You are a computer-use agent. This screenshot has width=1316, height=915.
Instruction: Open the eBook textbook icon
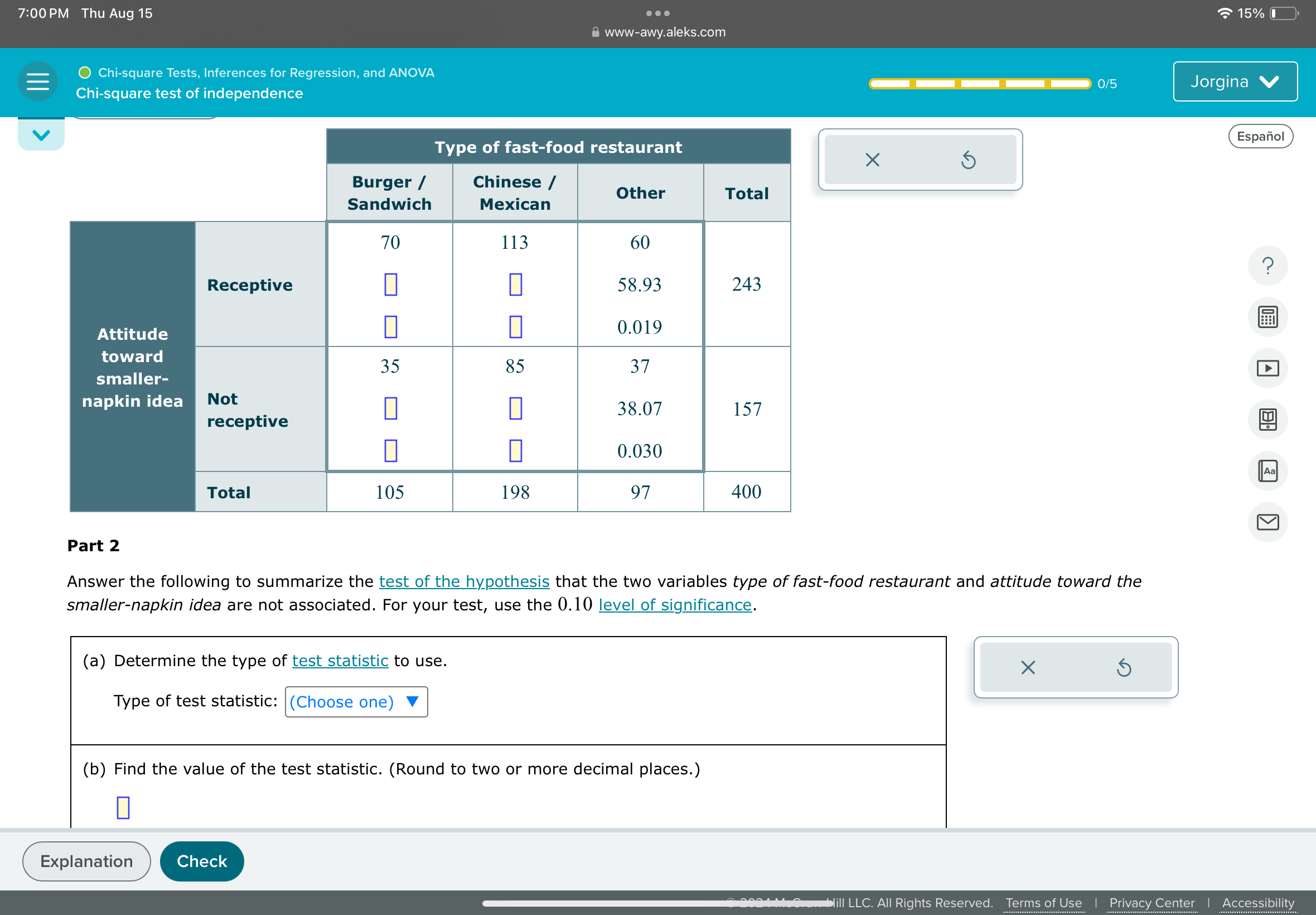click(x=1267, y=419)
